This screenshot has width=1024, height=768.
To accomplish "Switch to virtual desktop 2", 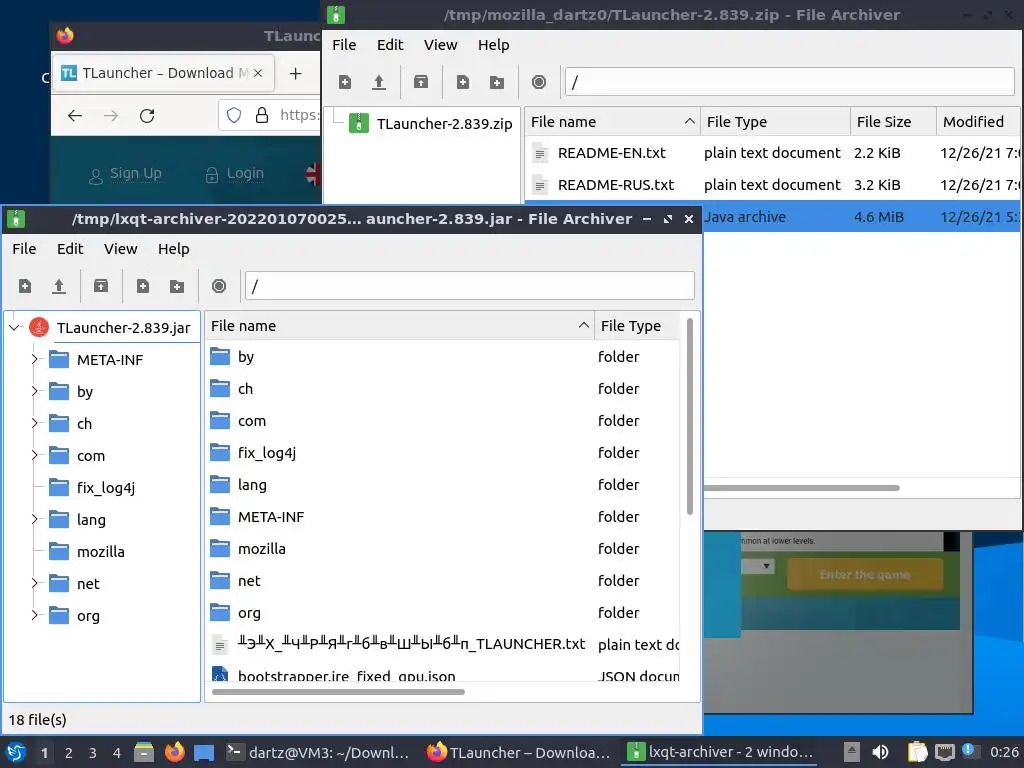I will coord(69,753).
